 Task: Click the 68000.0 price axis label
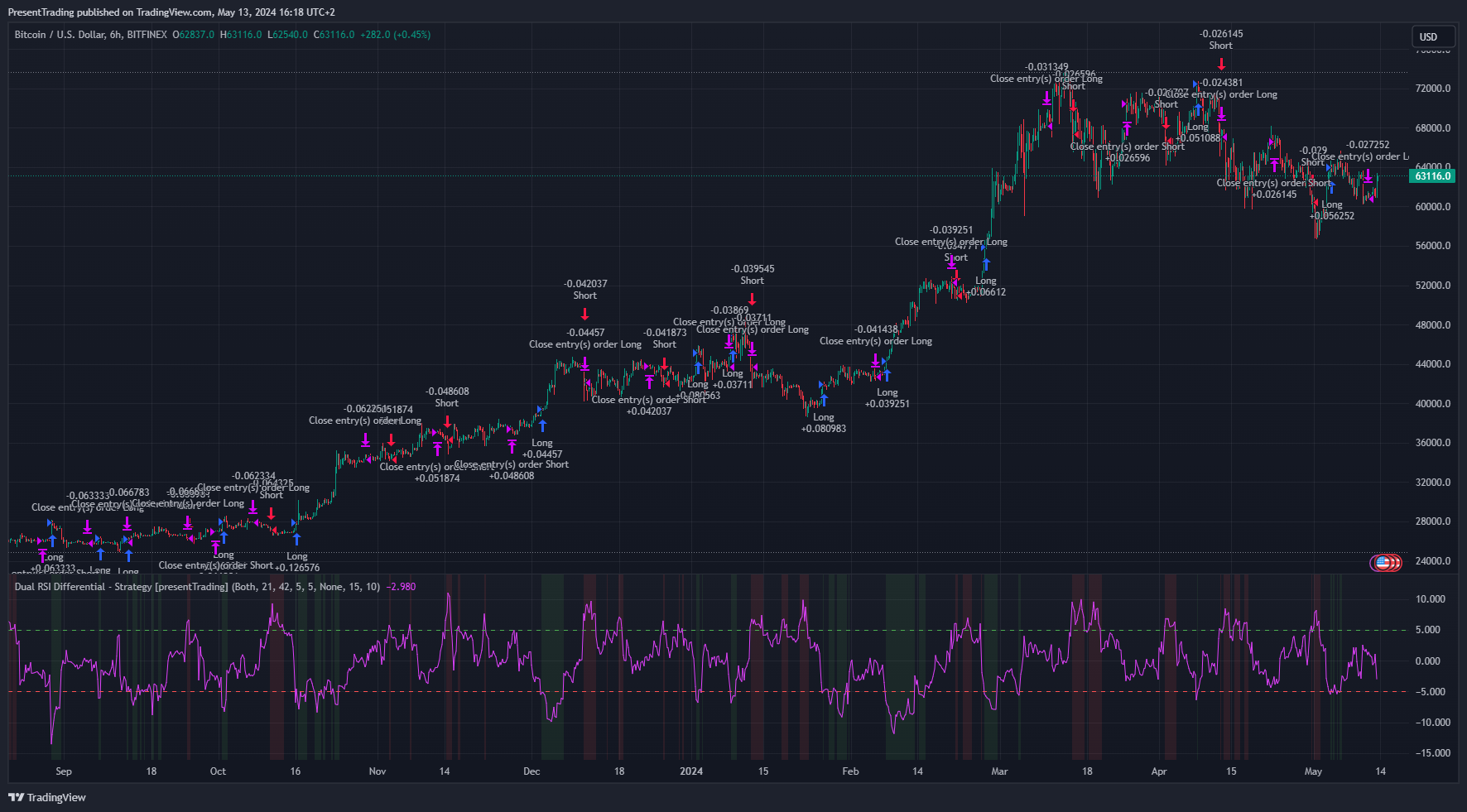[1433, 128]
